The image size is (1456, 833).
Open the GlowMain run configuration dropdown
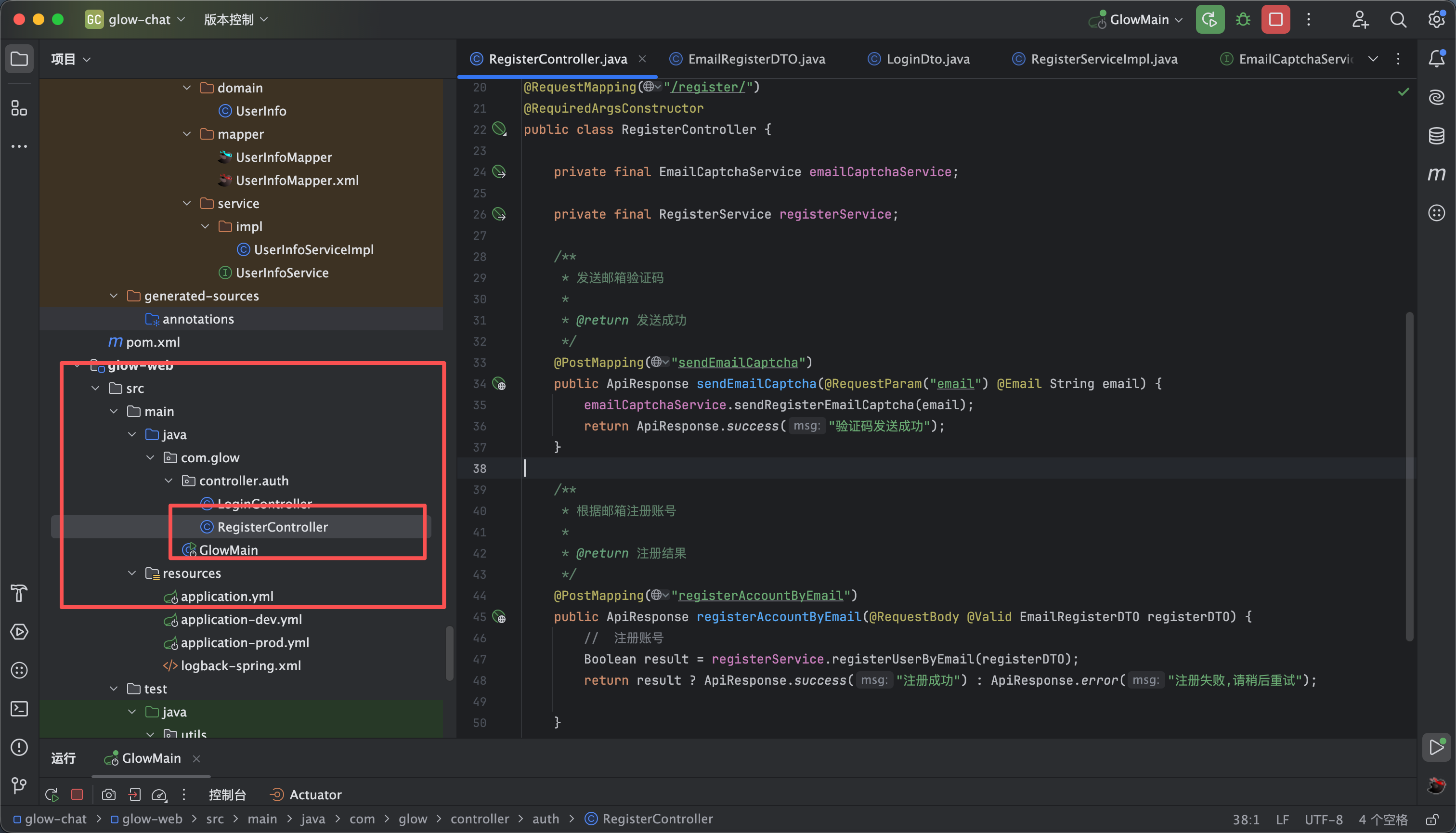click(x=1139, y=19)
